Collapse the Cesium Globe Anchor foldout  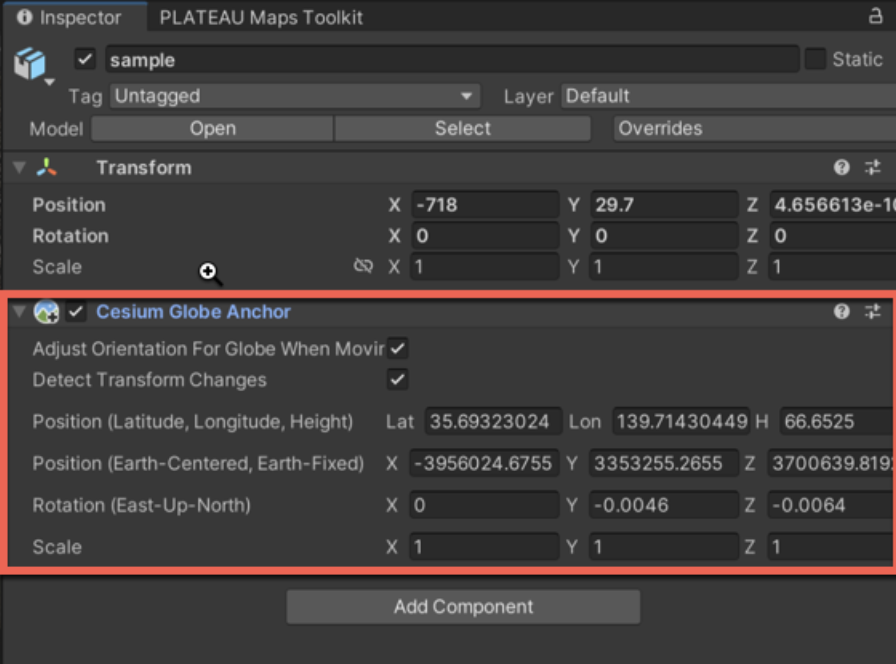pos(19,311)
